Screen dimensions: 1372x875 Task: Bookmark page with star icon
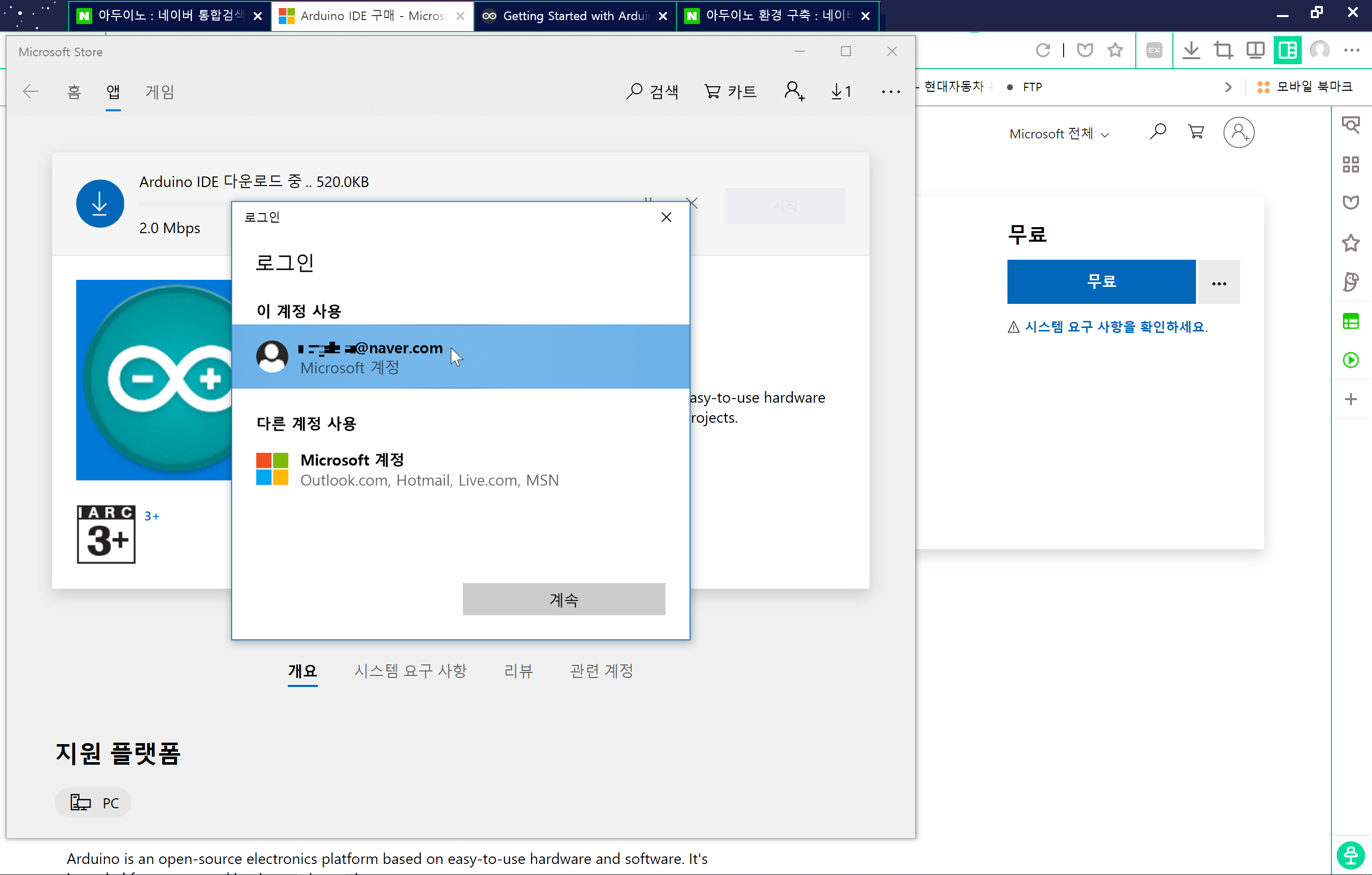pos(1115,50)
